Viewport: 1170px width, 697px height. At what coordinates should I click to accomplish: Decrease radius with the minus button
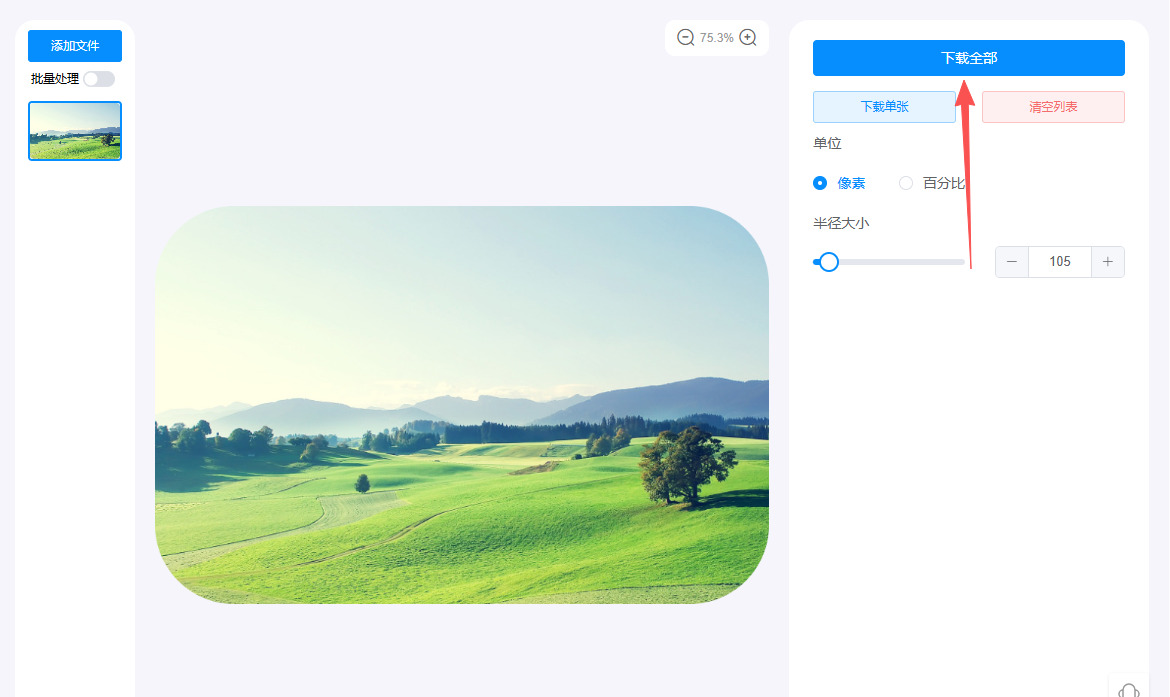[1012, 262]
